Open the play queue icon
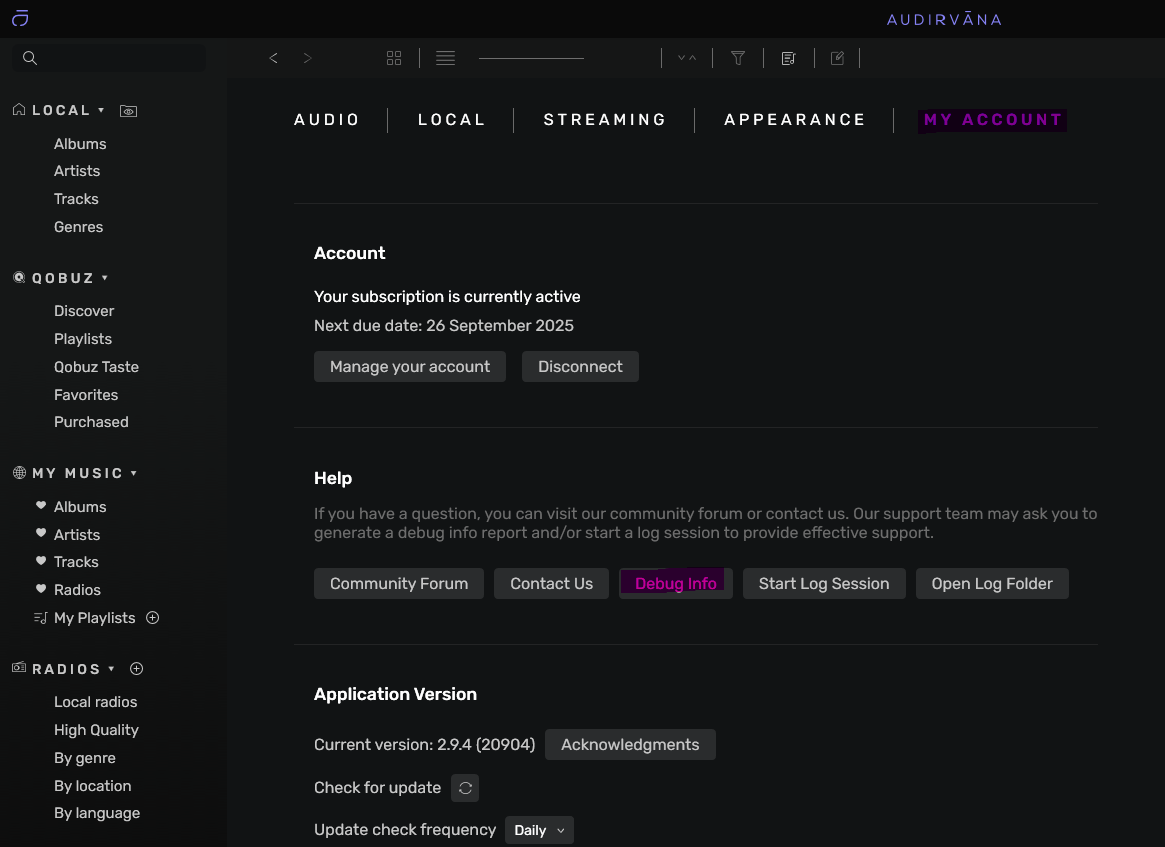 (788, 57)
